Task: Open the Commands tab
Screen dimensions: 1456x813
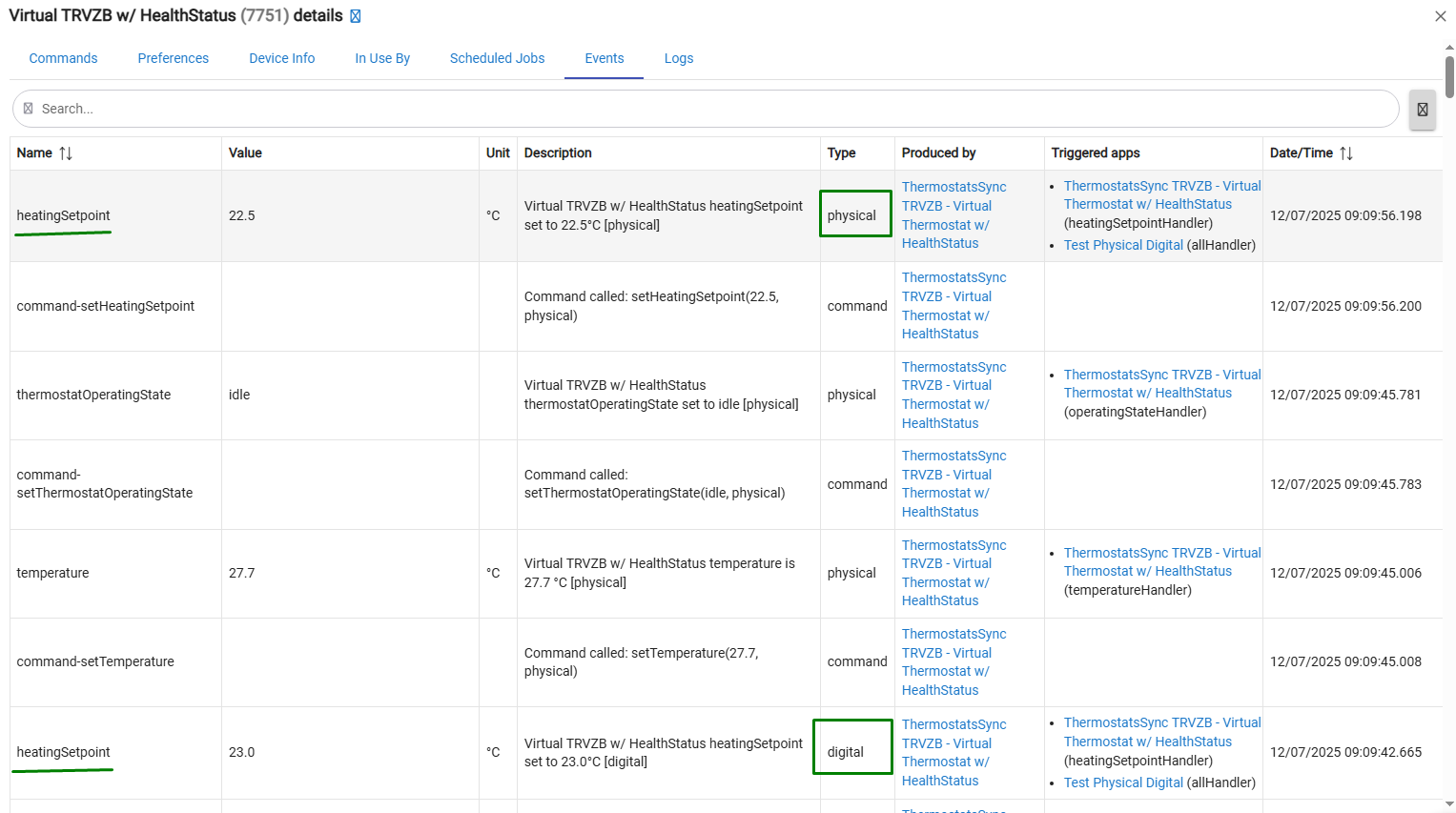Action: coord(63,58)
